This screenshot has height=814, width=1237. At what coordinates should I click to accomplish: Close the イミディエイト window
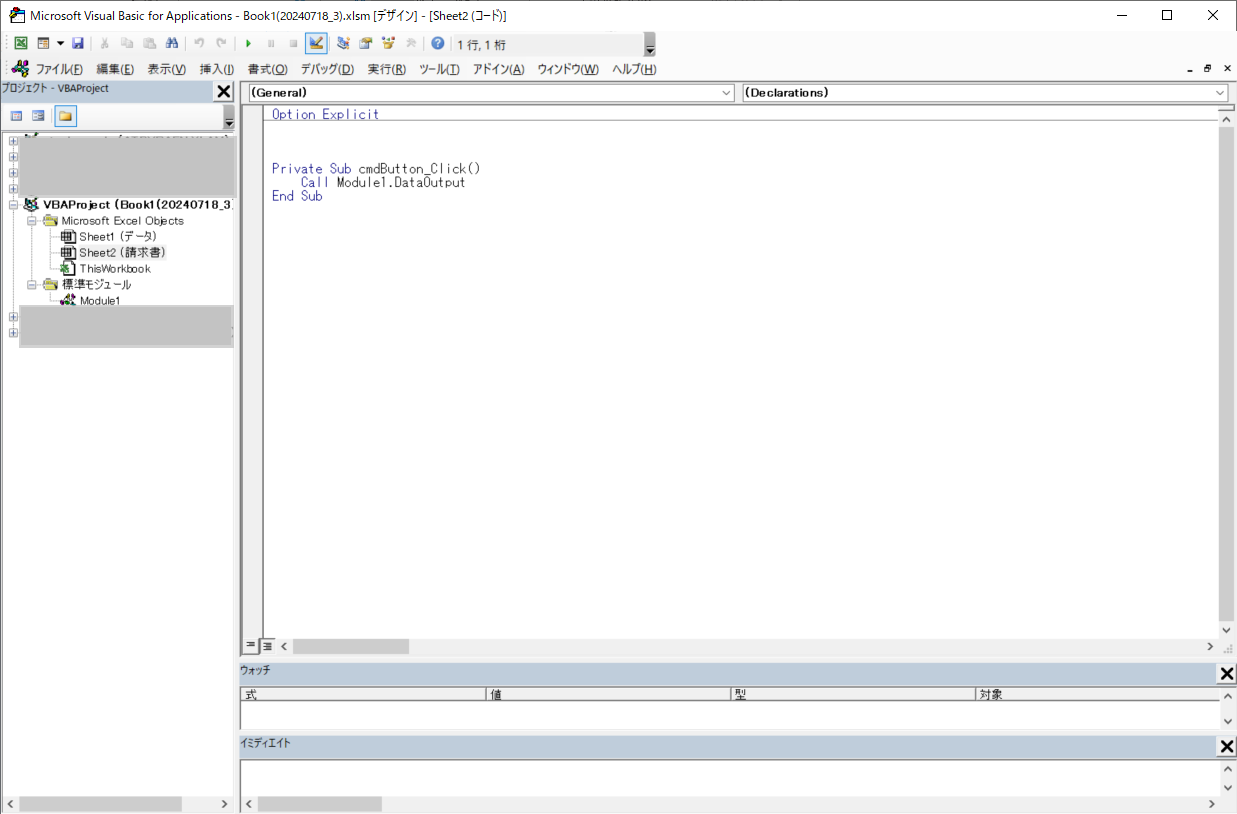pos(1226,746)
